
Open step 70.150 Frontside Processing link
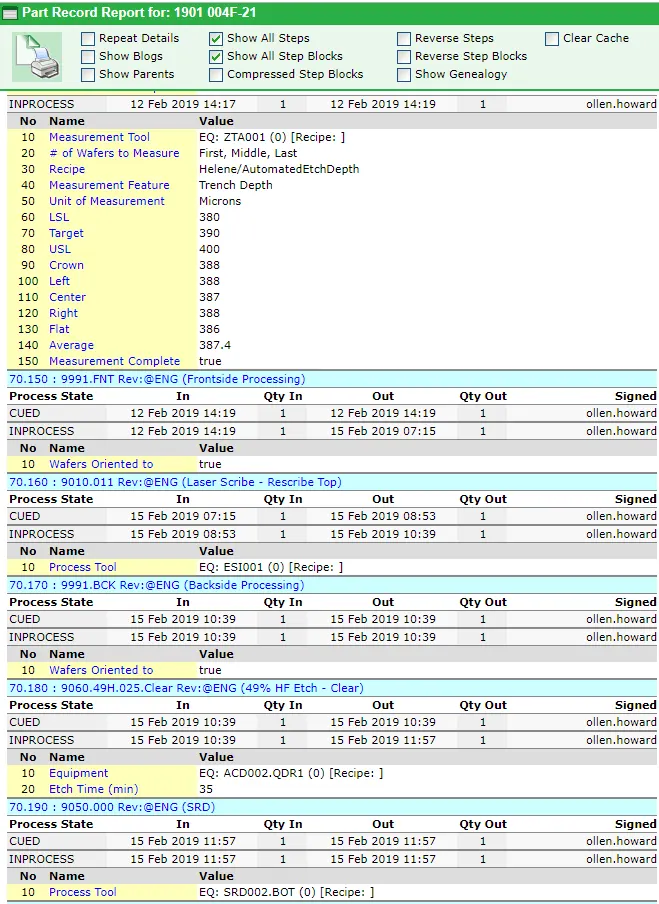click(x=157, y=379)
